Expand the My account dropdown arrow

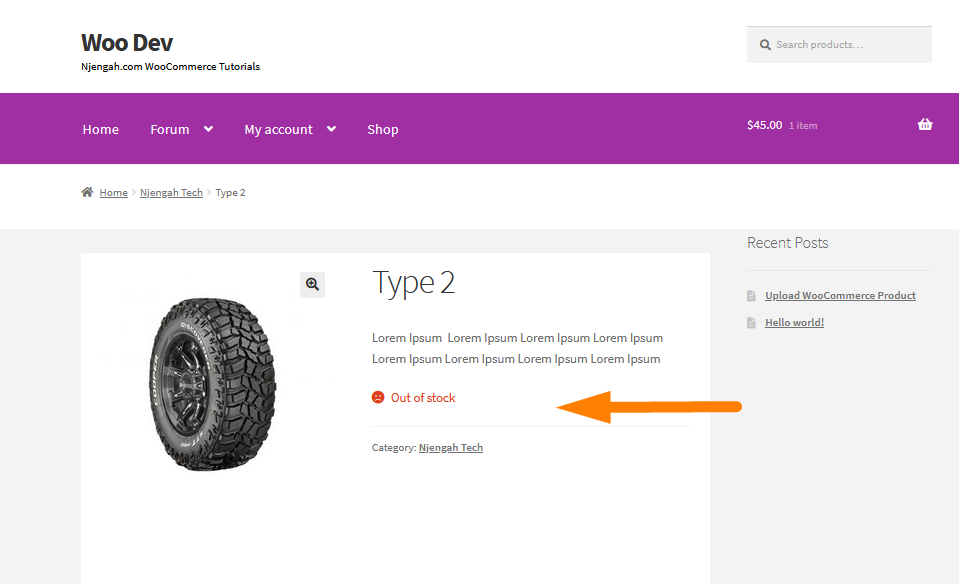(331, 129)
